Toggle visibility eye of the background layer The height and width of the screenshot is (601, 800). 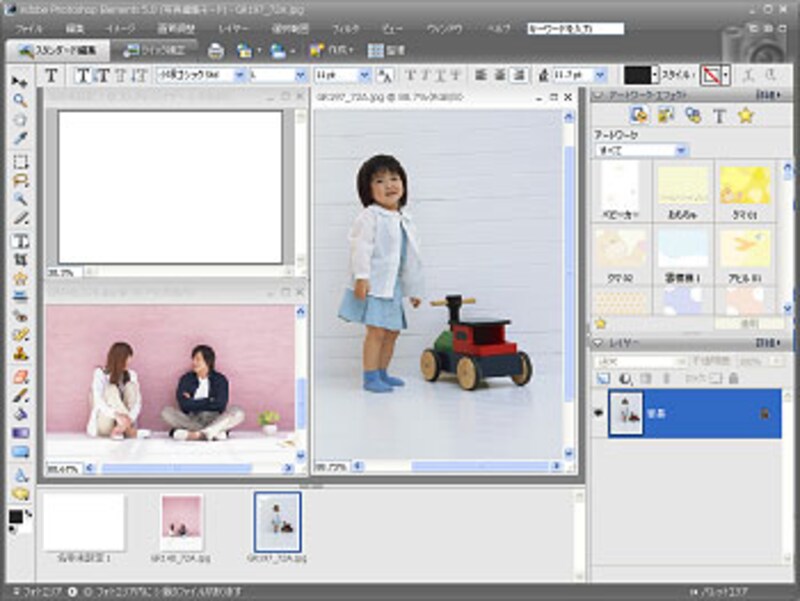coord(599,412)
